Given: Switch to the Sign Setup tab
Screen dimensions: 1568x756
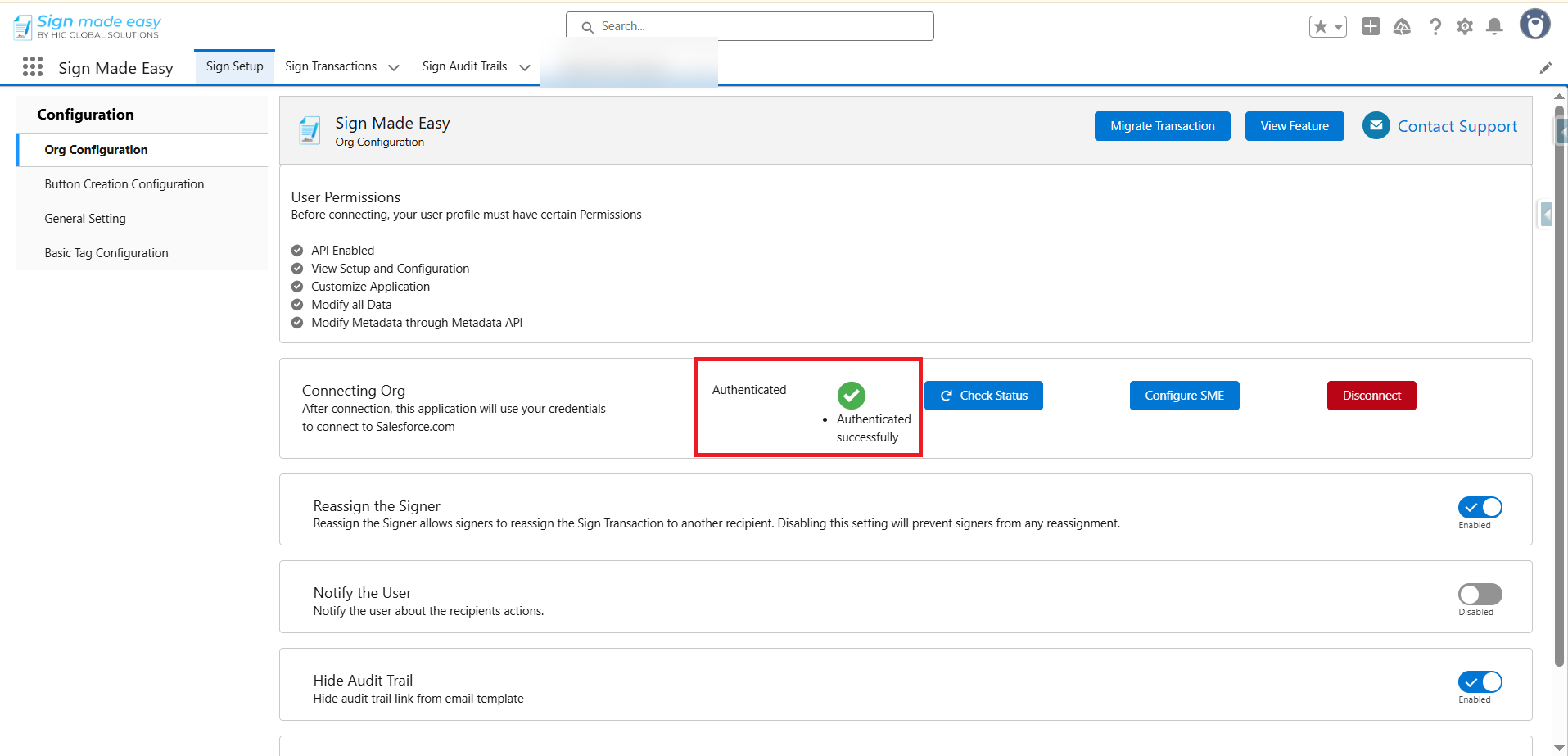Looking at the screenshot, I should pyautogui.click(x=234, y=67).
